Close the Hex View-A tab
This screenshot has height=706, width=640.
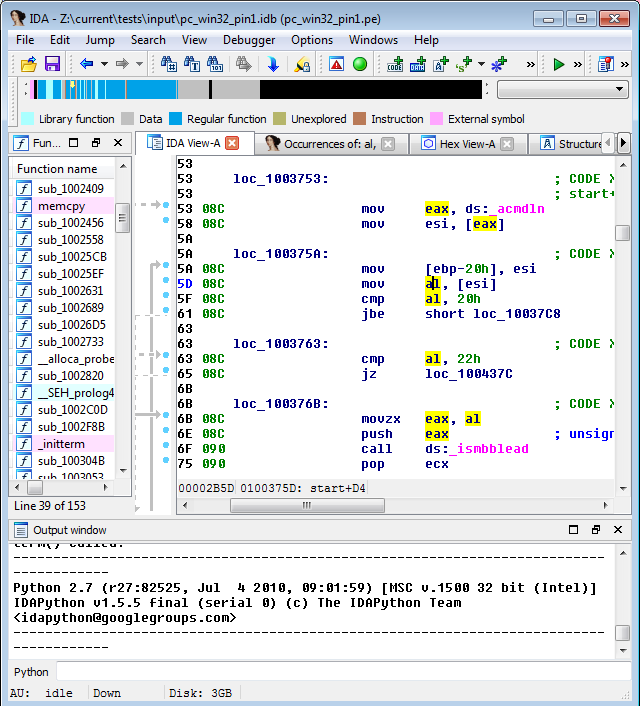pyautogui.click(x=507, y=144)
